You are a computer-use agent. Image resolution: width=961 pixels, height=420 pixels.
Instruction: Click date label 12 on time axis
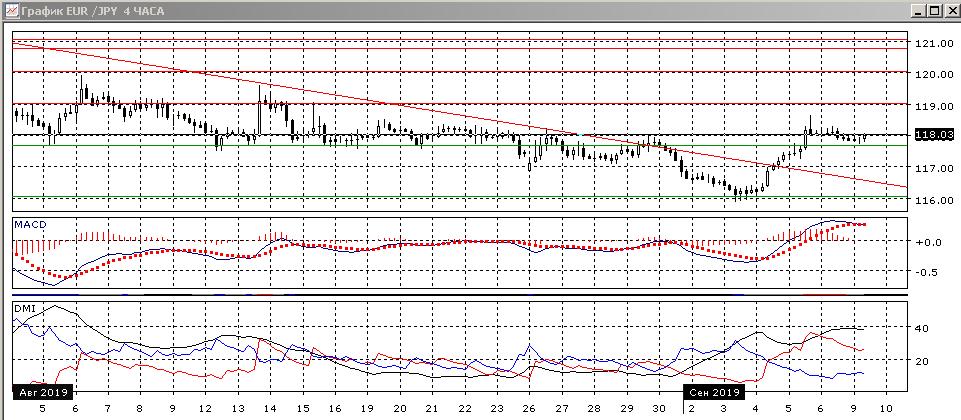(x=205, y=408)
